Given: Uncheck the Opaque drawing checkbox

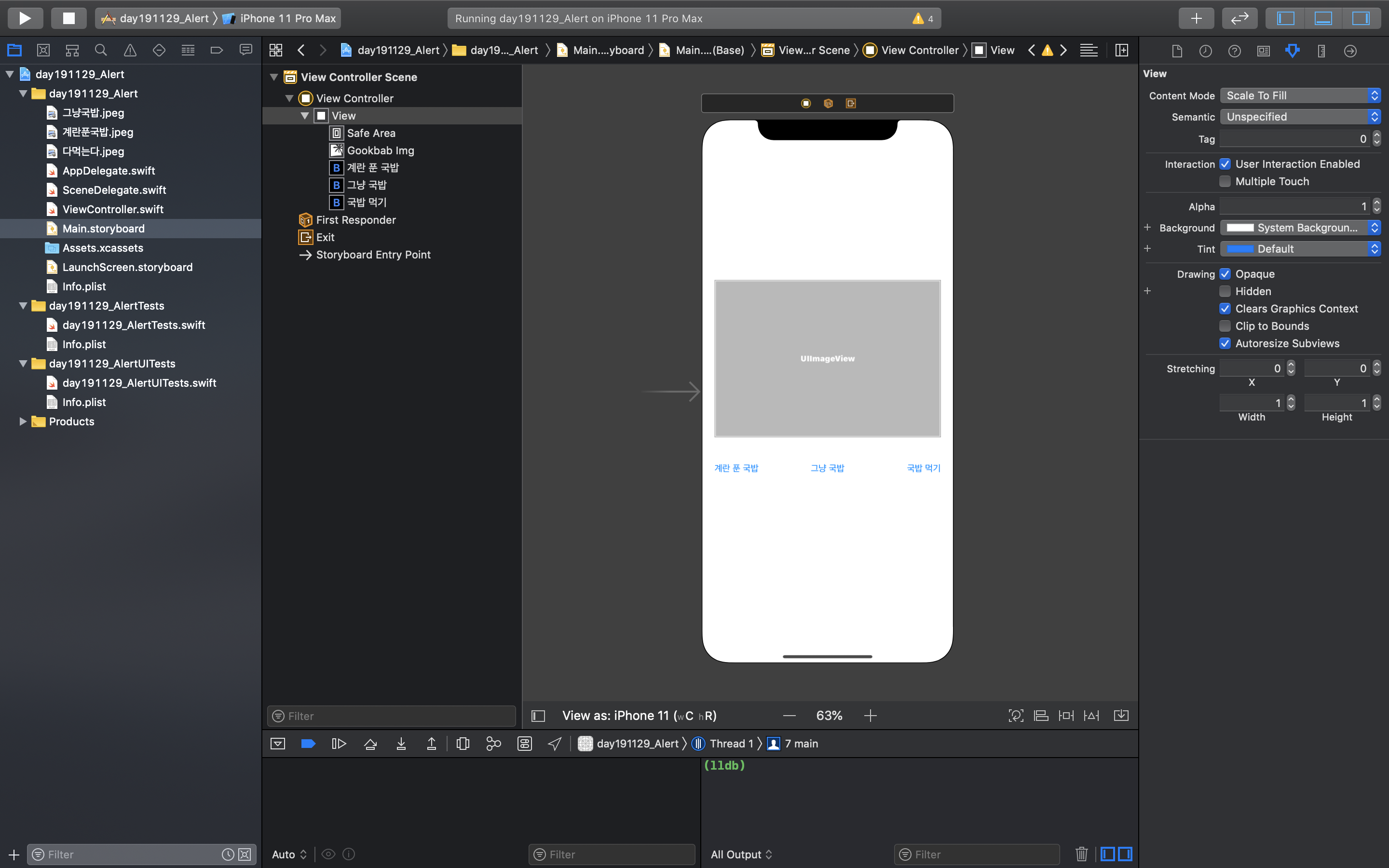Looking at the screenshot, I should tap(1225, 274).
